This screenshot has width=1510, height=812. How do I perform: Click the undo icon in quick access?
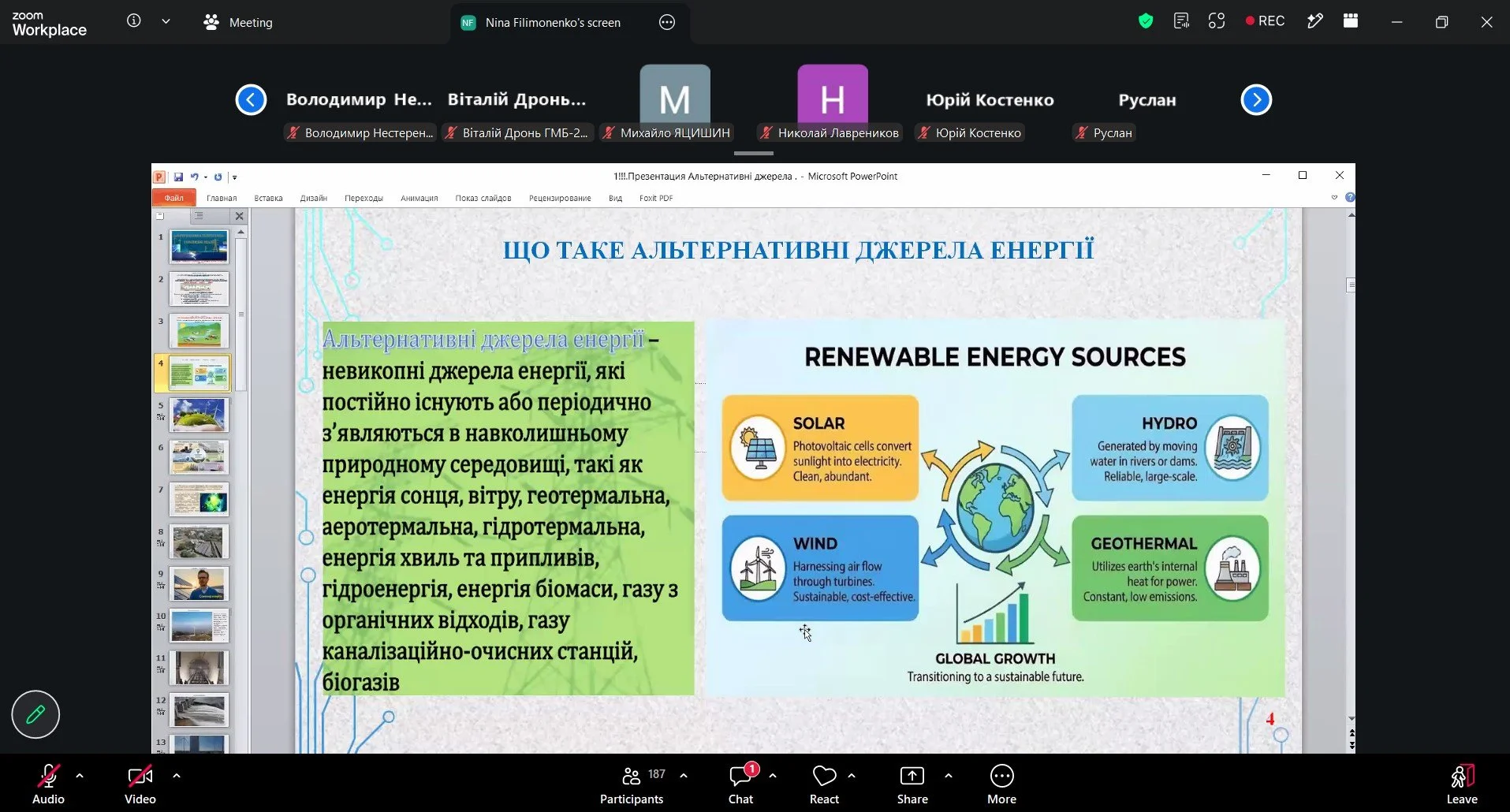coord(194,177)
